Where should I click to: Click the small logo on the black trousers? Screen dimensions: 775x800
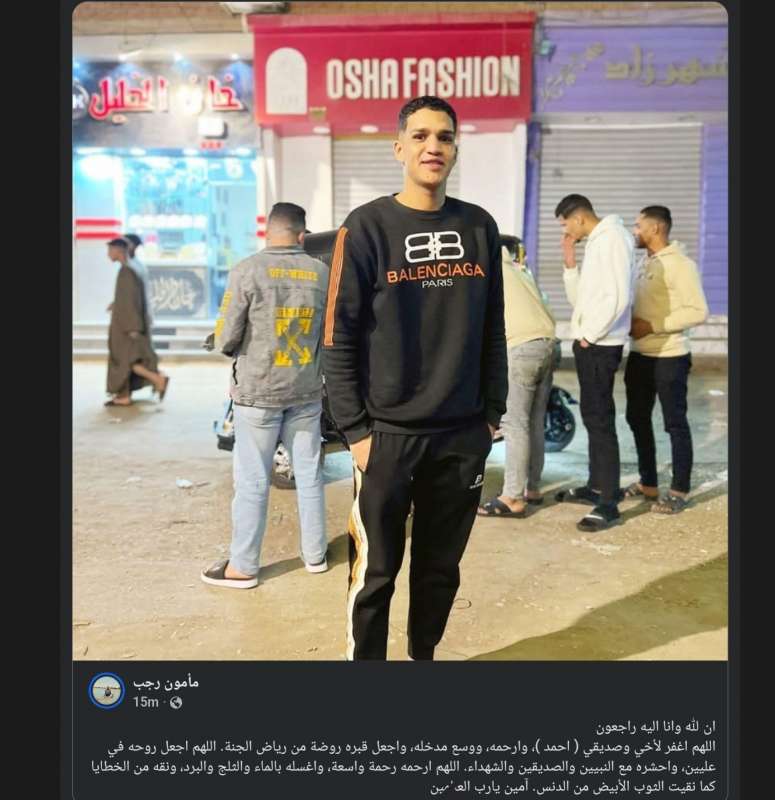click(x=477, y=481)
